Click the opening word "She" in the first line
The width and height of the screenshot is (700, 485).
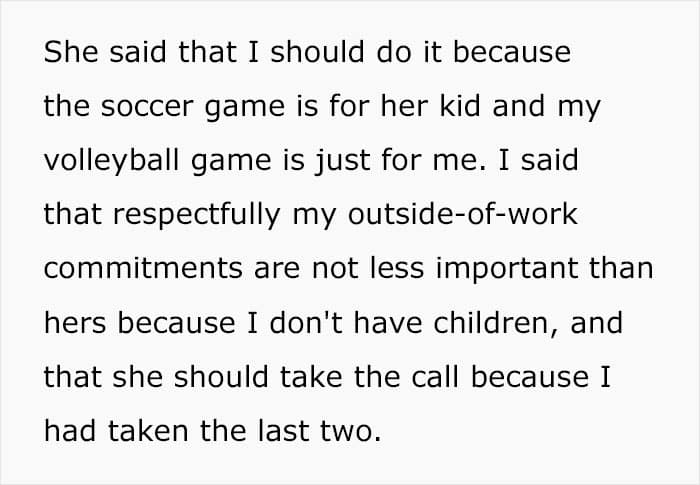[x=71, y=52]
